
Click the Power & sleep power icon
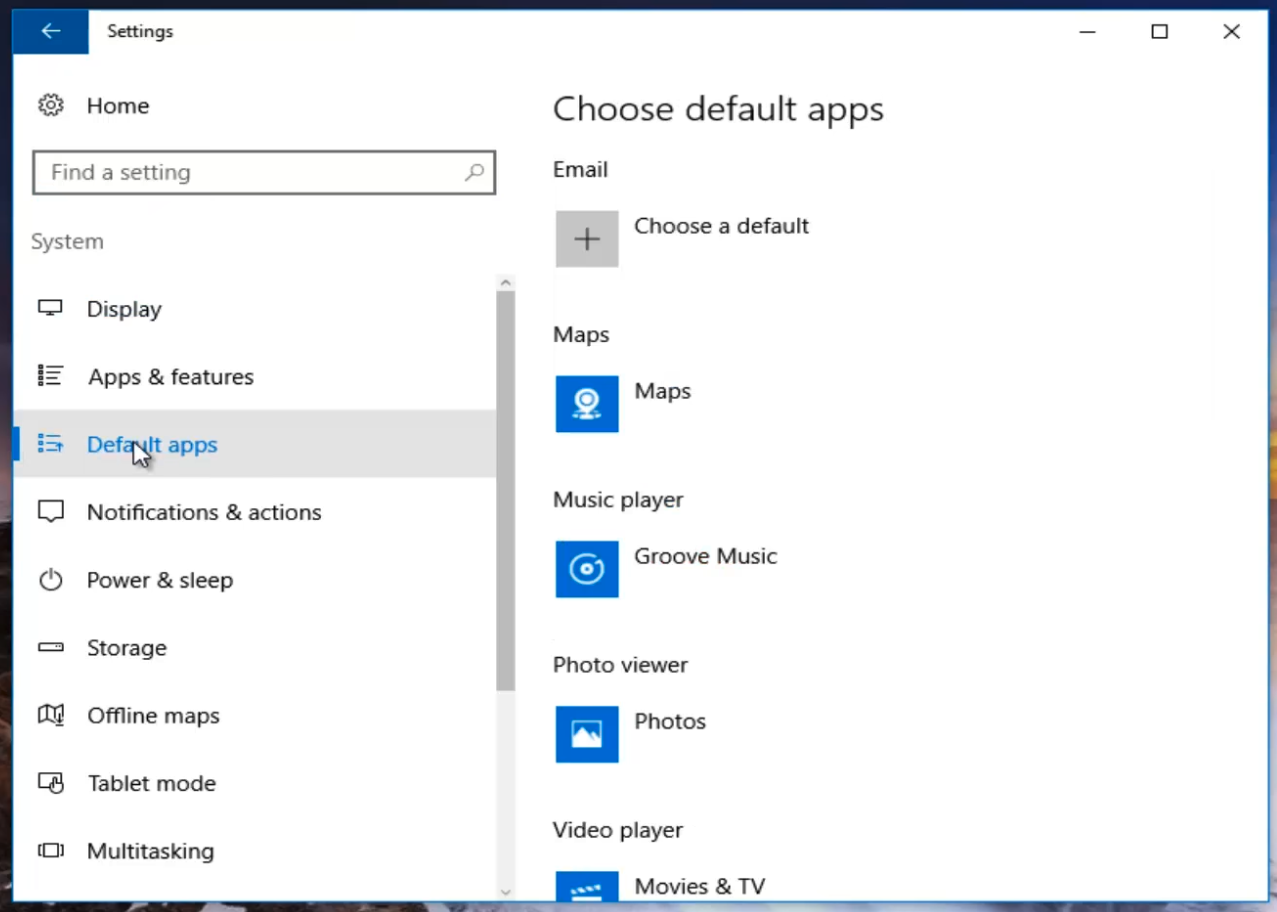point(50,580)
